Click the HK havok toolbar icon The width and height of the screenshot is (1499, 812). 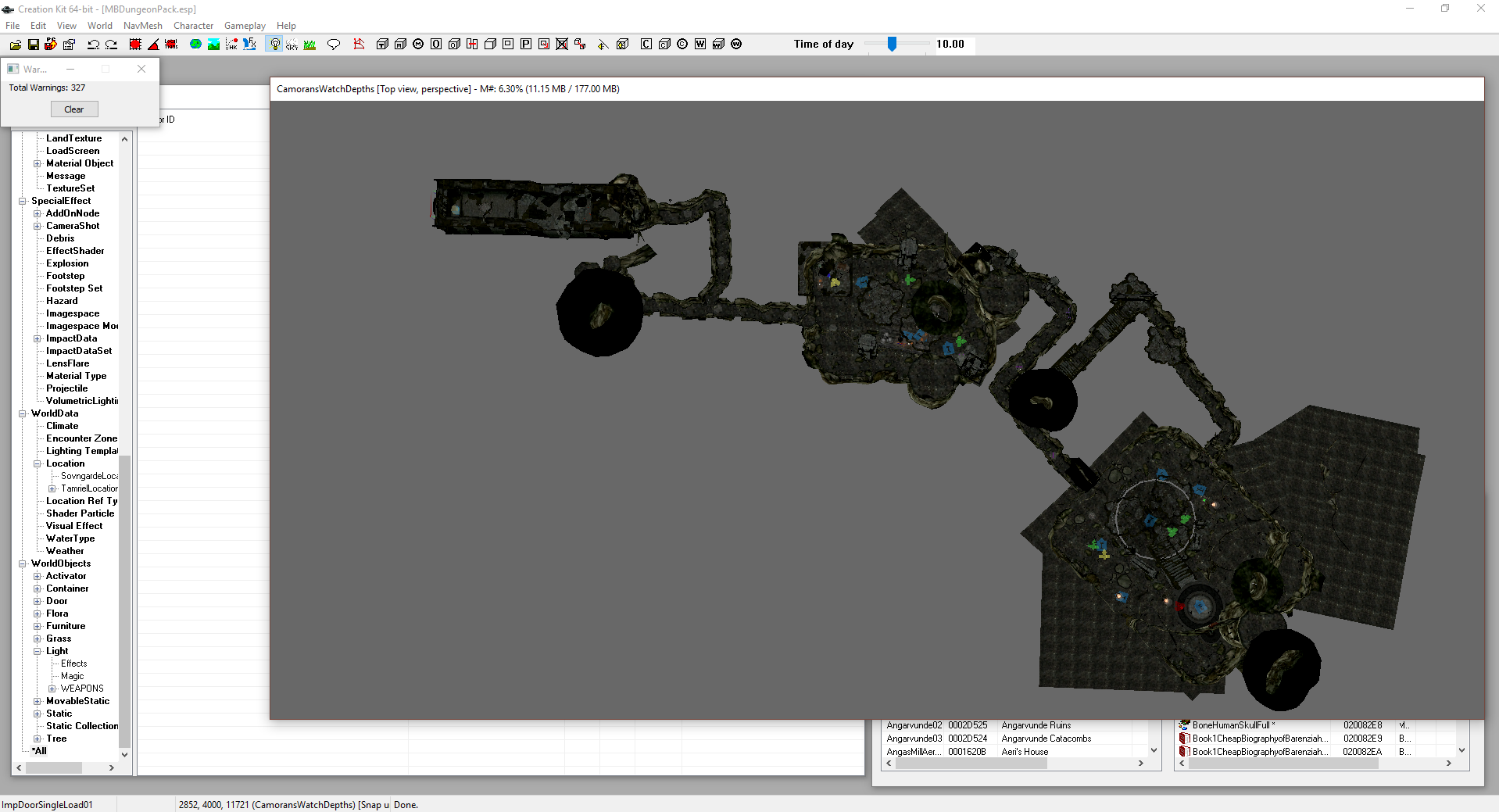231,45
